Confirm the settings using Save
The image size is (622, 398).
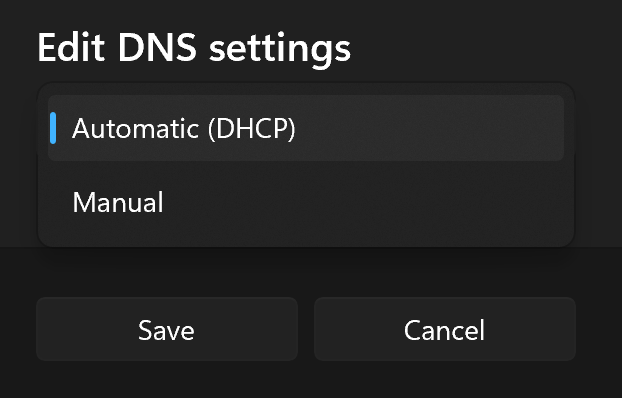167,329
